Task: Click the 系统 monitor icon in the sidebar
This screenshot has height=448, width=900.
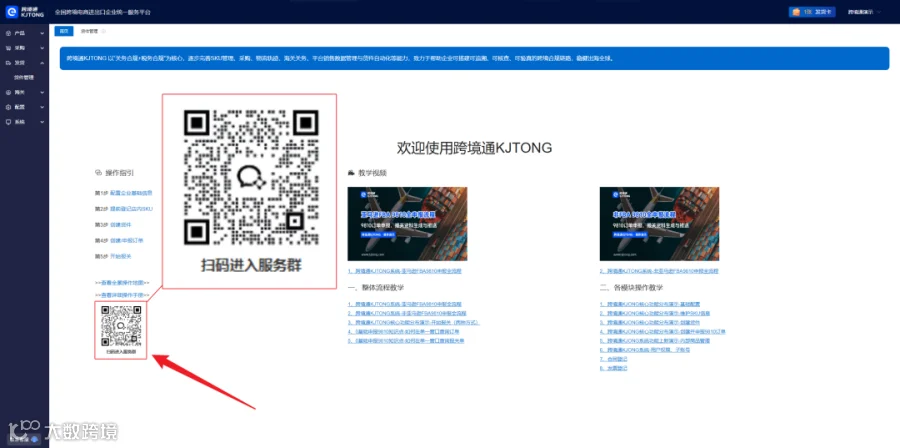Action: pyautogui.click(x=9, y=122)
